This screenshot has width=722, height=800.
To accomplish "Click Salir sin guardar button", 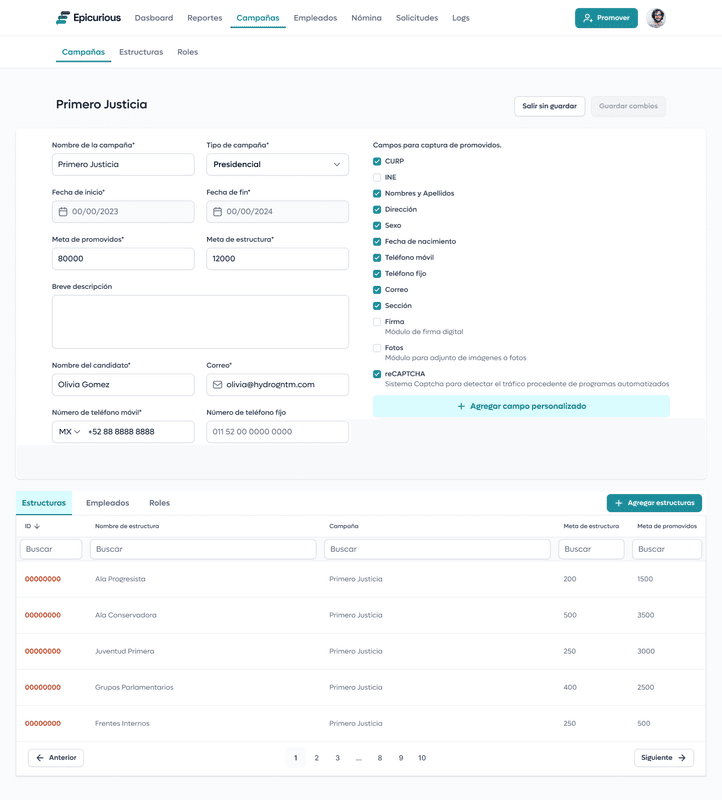I will click(549, 106).
